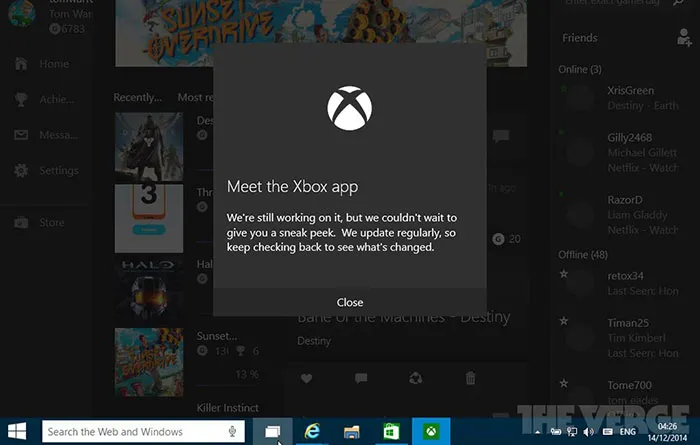This screenshot has height=445, width=700.
Task: Open Task View from the taskbar
Action: point(272,432)
